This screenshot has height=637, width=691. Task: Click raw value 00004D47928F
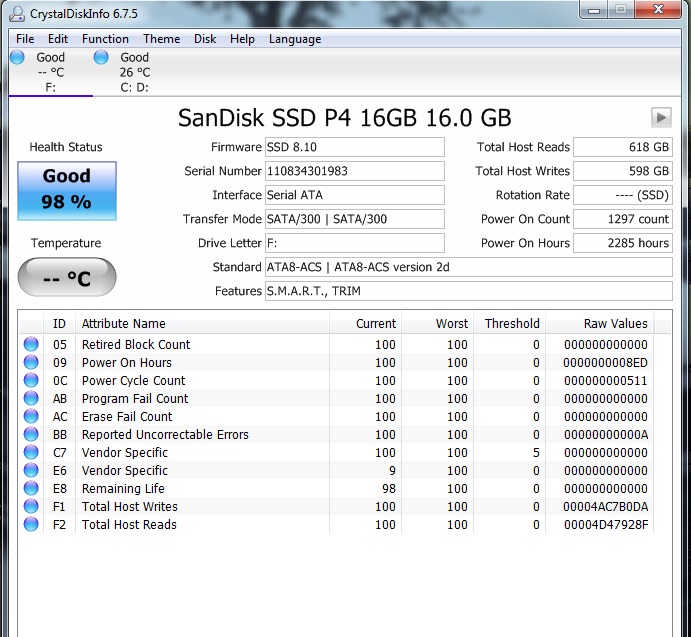click(606, 525)
